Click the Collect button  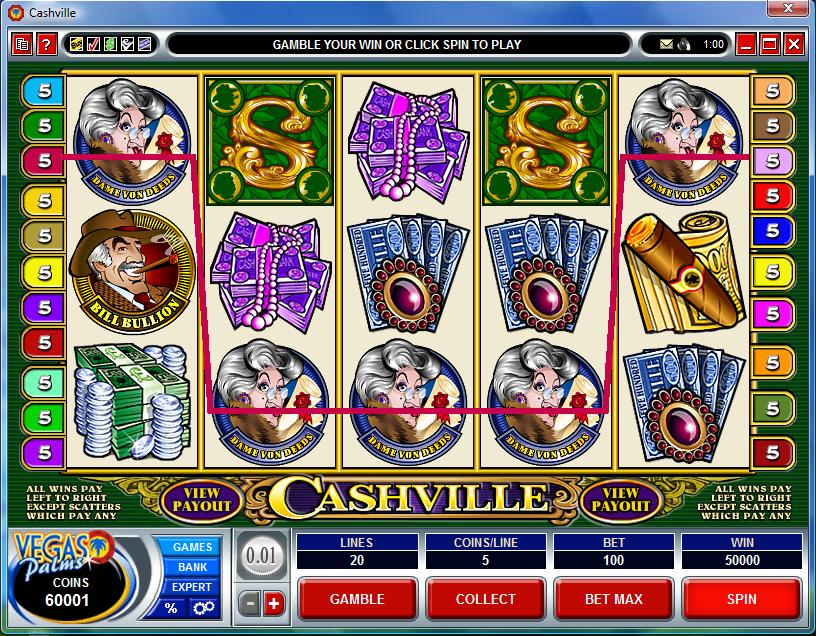coord(486,599)
